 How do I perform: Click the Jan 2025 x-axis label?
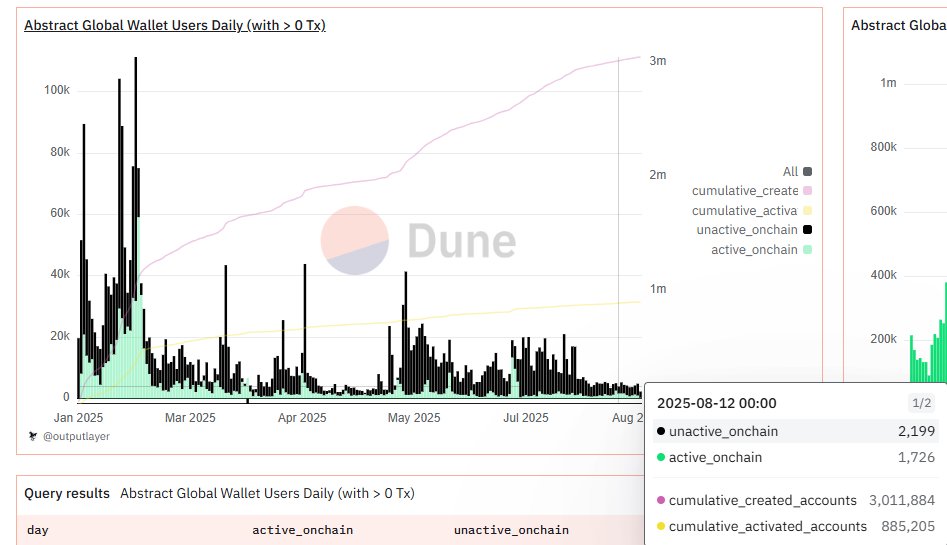coord(79,418)
